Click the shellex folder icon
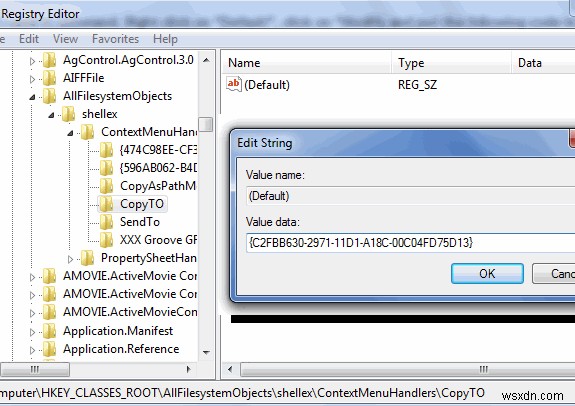Image resolution: width=575 pixels, height=406 pixels. click(x=69, y=114)
